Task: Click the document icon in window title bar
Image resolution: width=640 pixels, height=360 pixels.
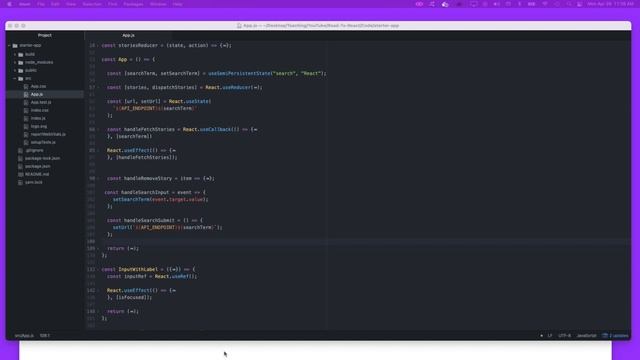Action: [239, 26]
